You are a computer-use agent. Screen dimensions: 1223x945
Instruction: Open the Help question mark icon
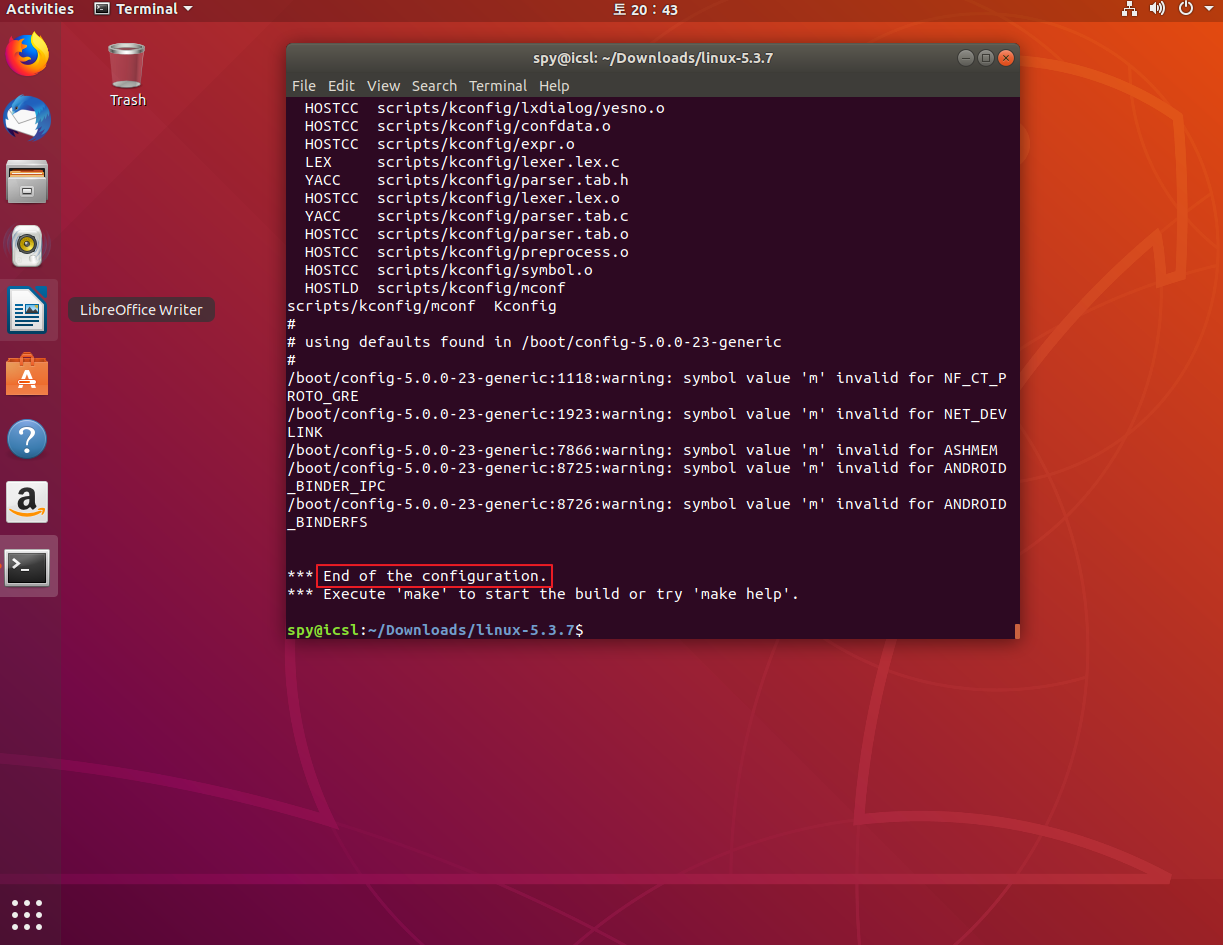pos(28,438)
